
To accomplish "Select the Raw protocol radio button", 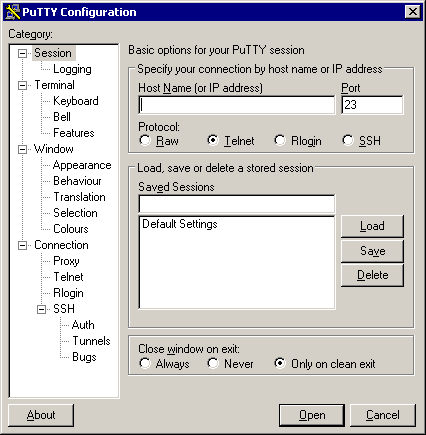I will 145,140.
